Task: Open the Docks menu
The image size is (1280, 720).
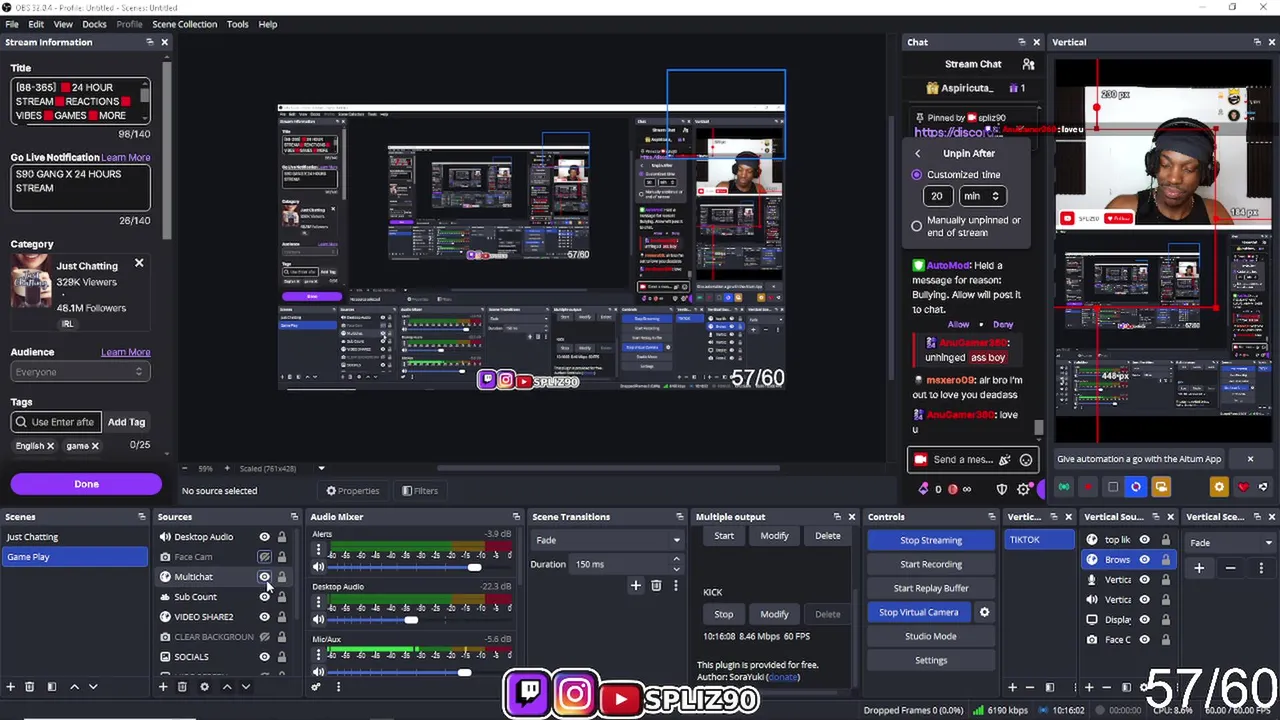Action: (x=94, y=24)
